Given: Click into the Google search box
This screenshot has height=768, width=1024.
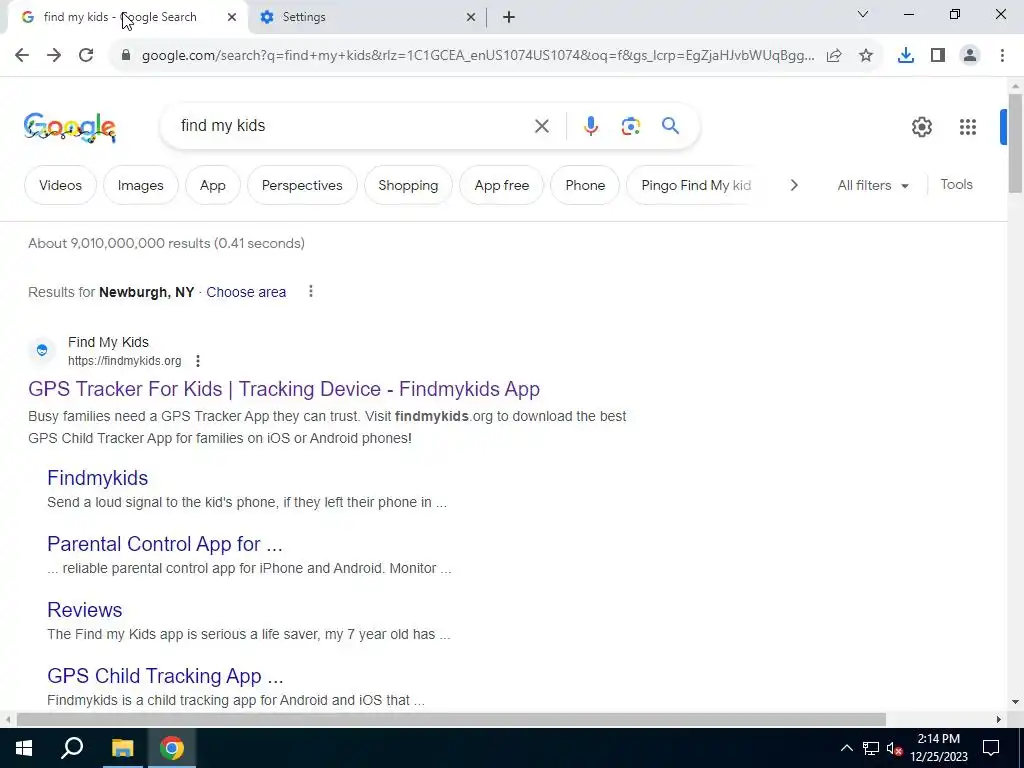Looking at the screenshot, I should pos(353,126).
